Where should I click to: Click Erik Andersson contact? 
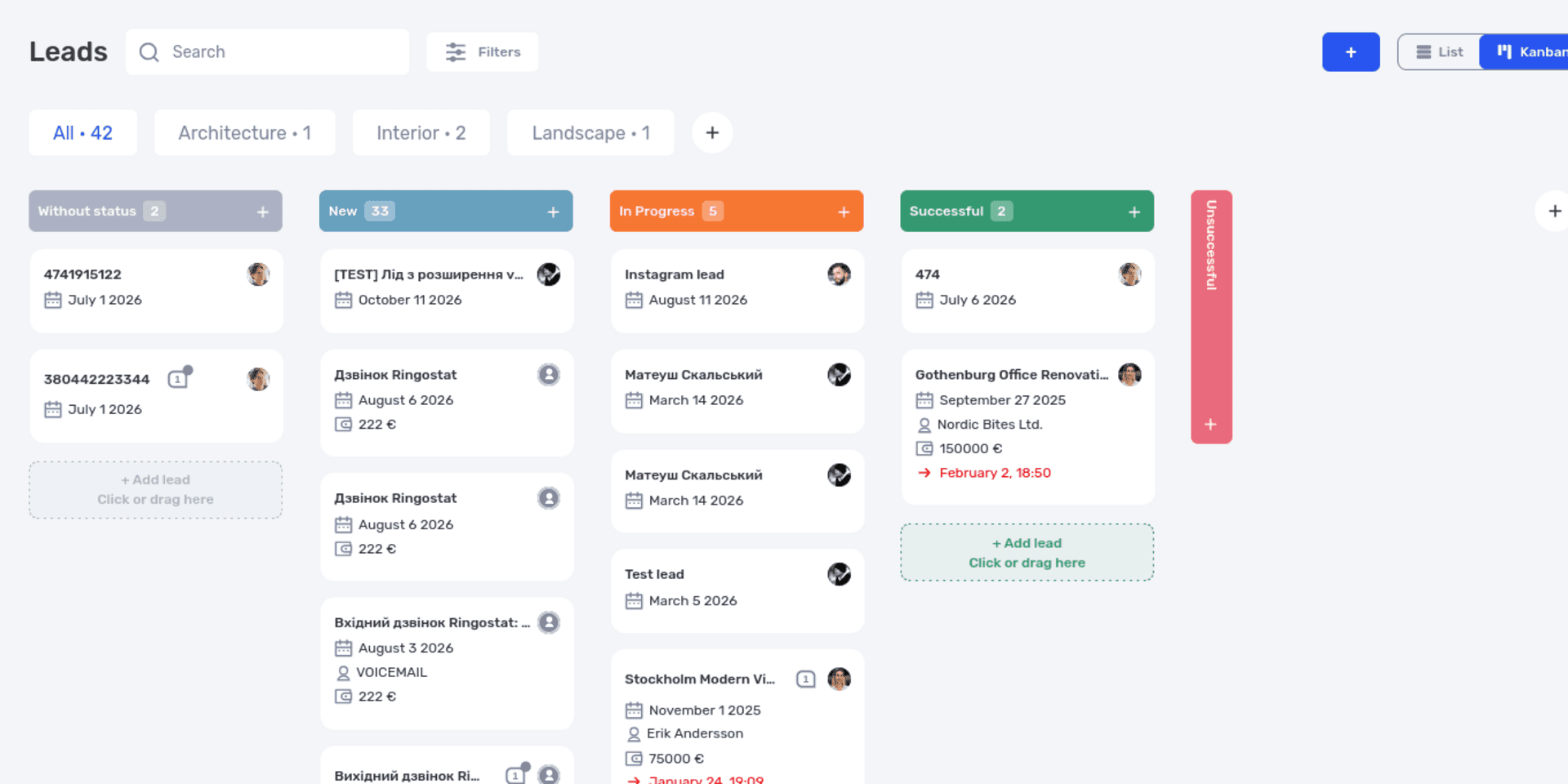[694, 733]
